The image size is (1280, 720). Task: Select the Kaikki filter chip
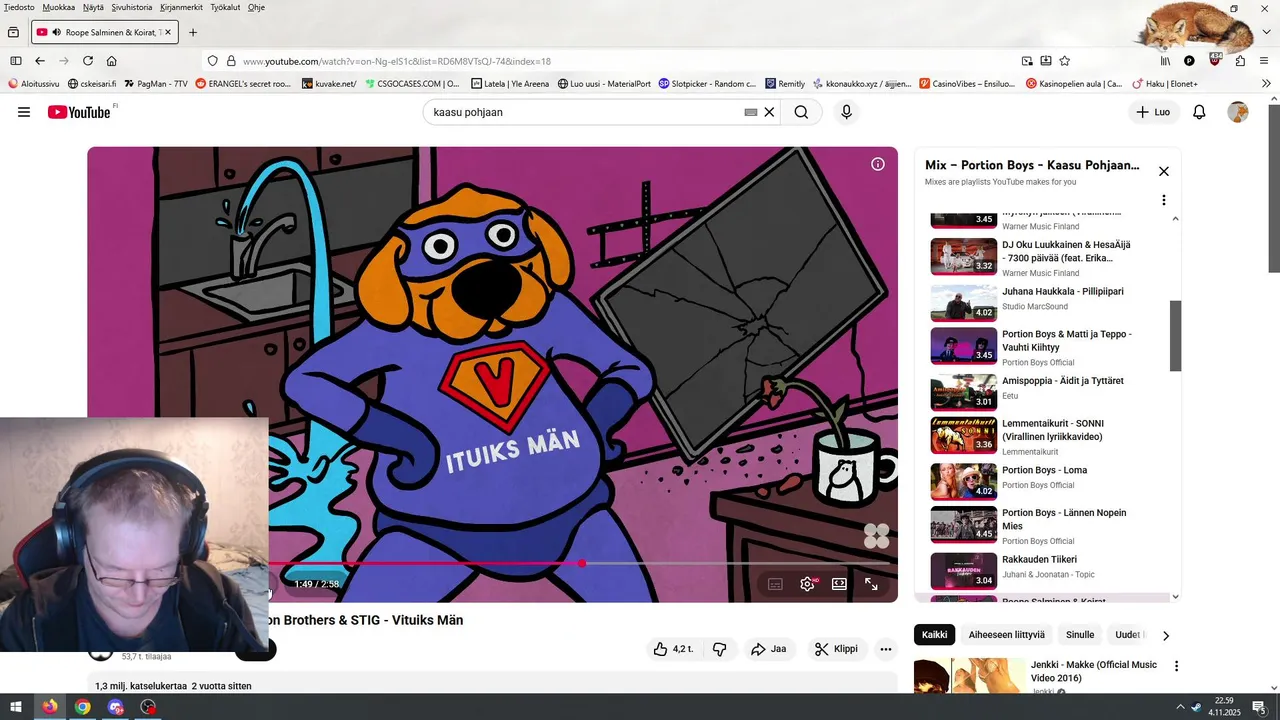934,635
